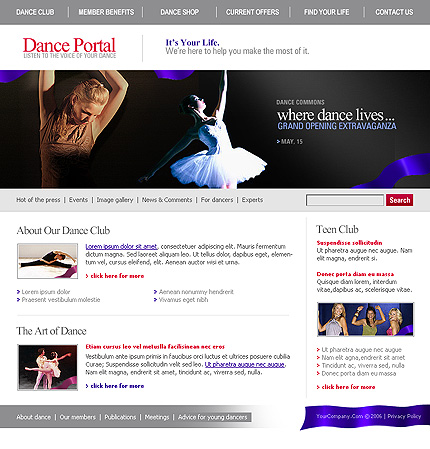Follow the Ut pharetra augue nec augue inline link

coord(245,364)
